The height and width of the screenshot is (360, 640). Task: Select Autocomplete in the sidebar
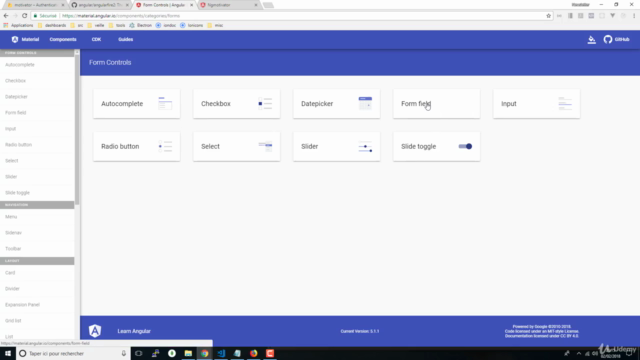click(37, 65)
